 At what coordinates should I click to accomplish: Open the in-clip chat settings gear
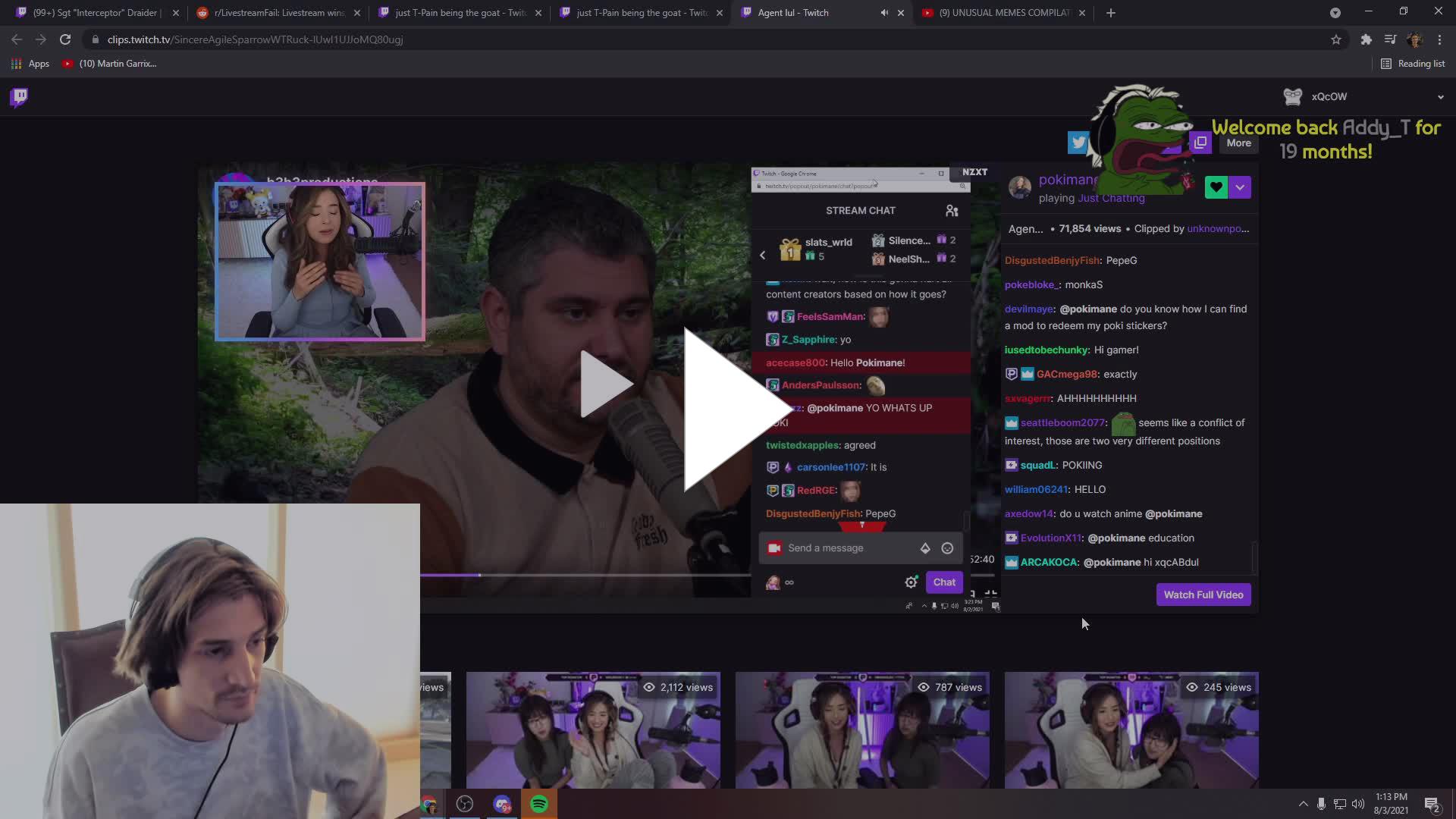(911, 582)
